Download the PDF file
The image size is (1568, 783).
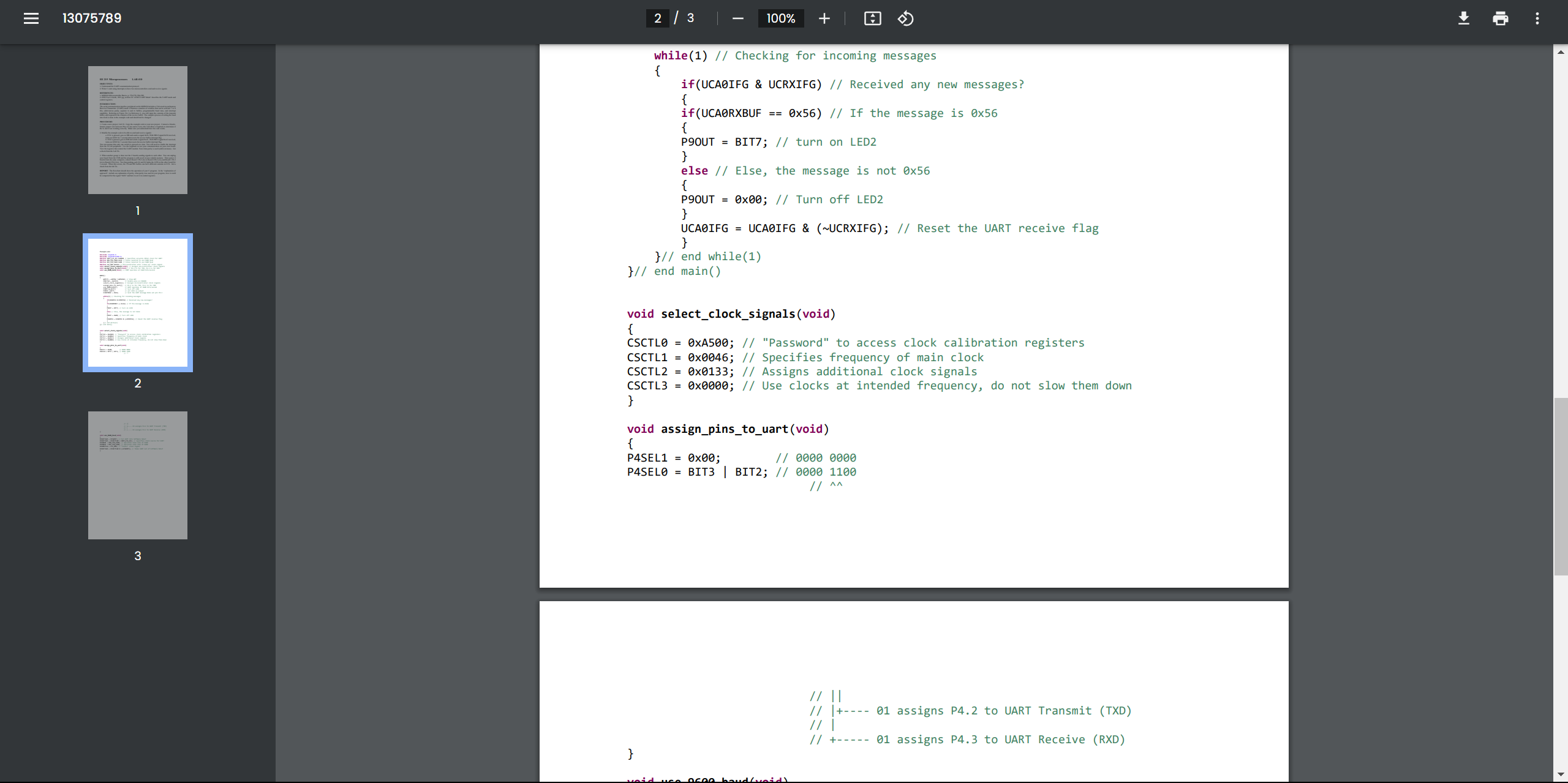(1463, 18)
